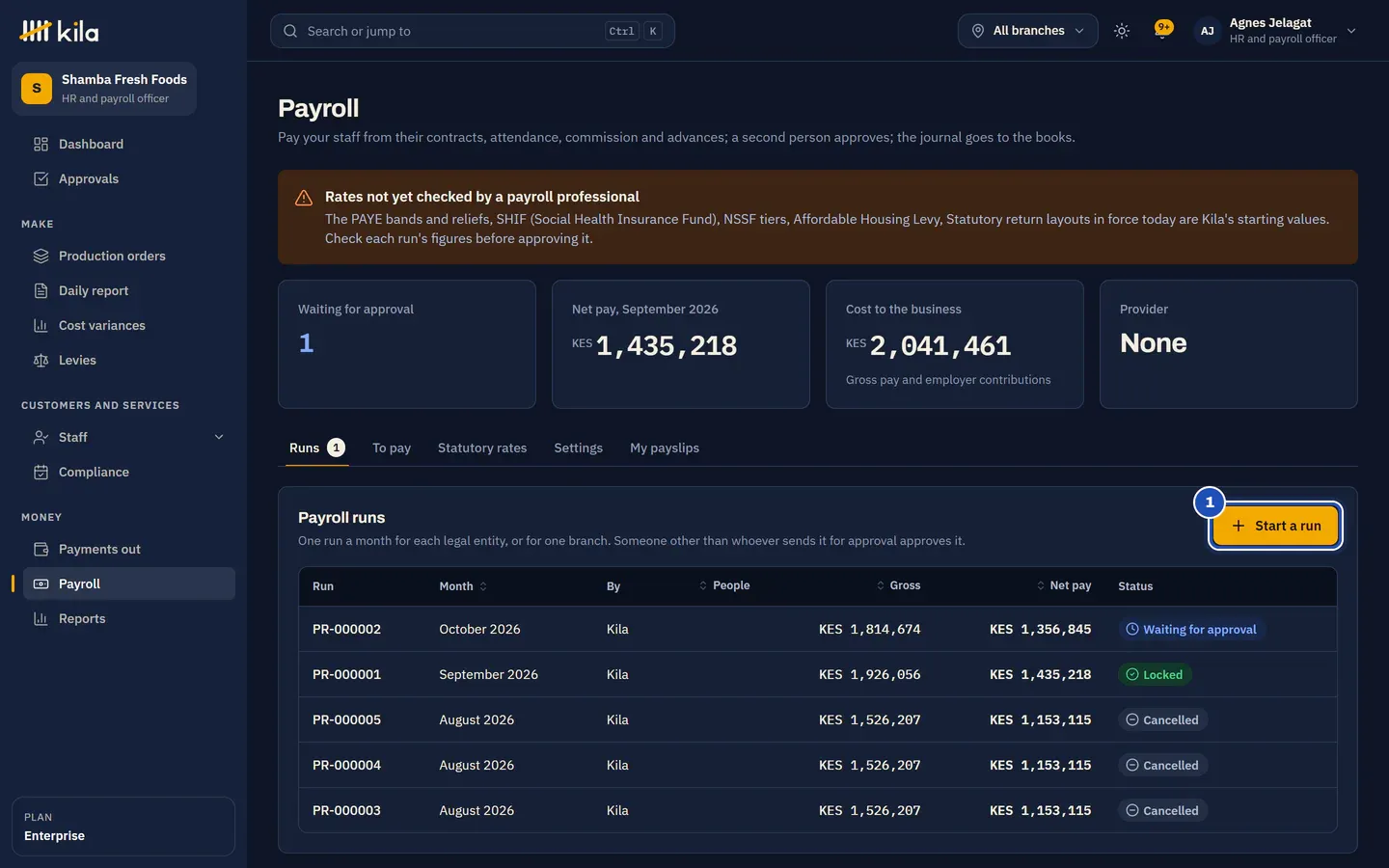The image size is (1389, 868).
Task: Click the Waiting for approval summary card
Action: pos(407,344)
